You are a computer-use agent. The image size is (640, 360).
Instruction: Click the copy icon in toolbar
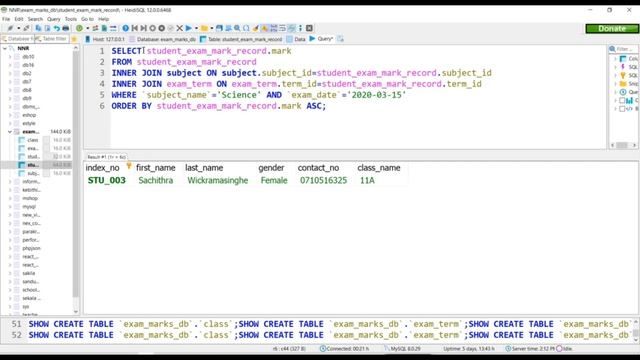(38, 28)
